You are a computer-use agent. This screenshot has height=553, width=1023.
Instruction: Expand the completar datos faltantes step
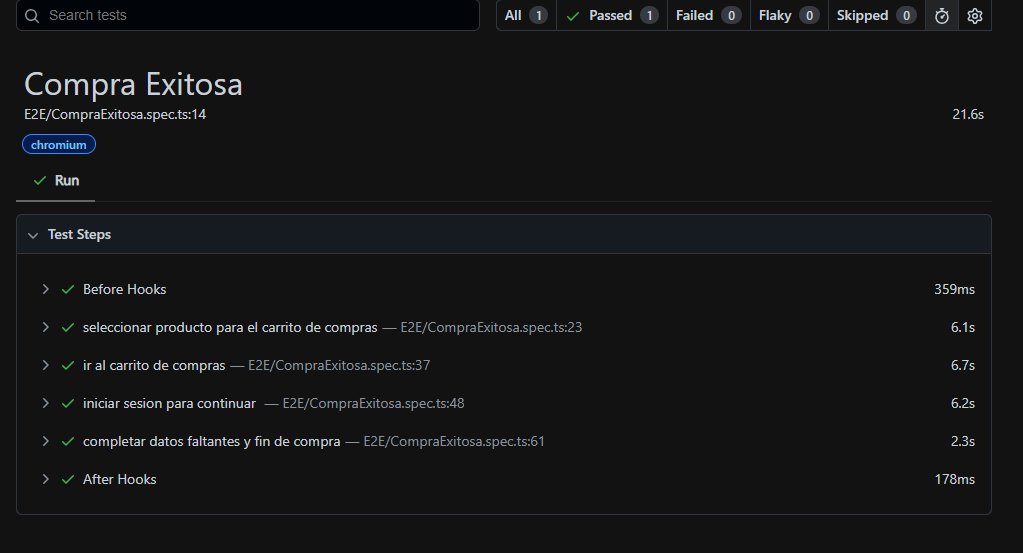45,441
